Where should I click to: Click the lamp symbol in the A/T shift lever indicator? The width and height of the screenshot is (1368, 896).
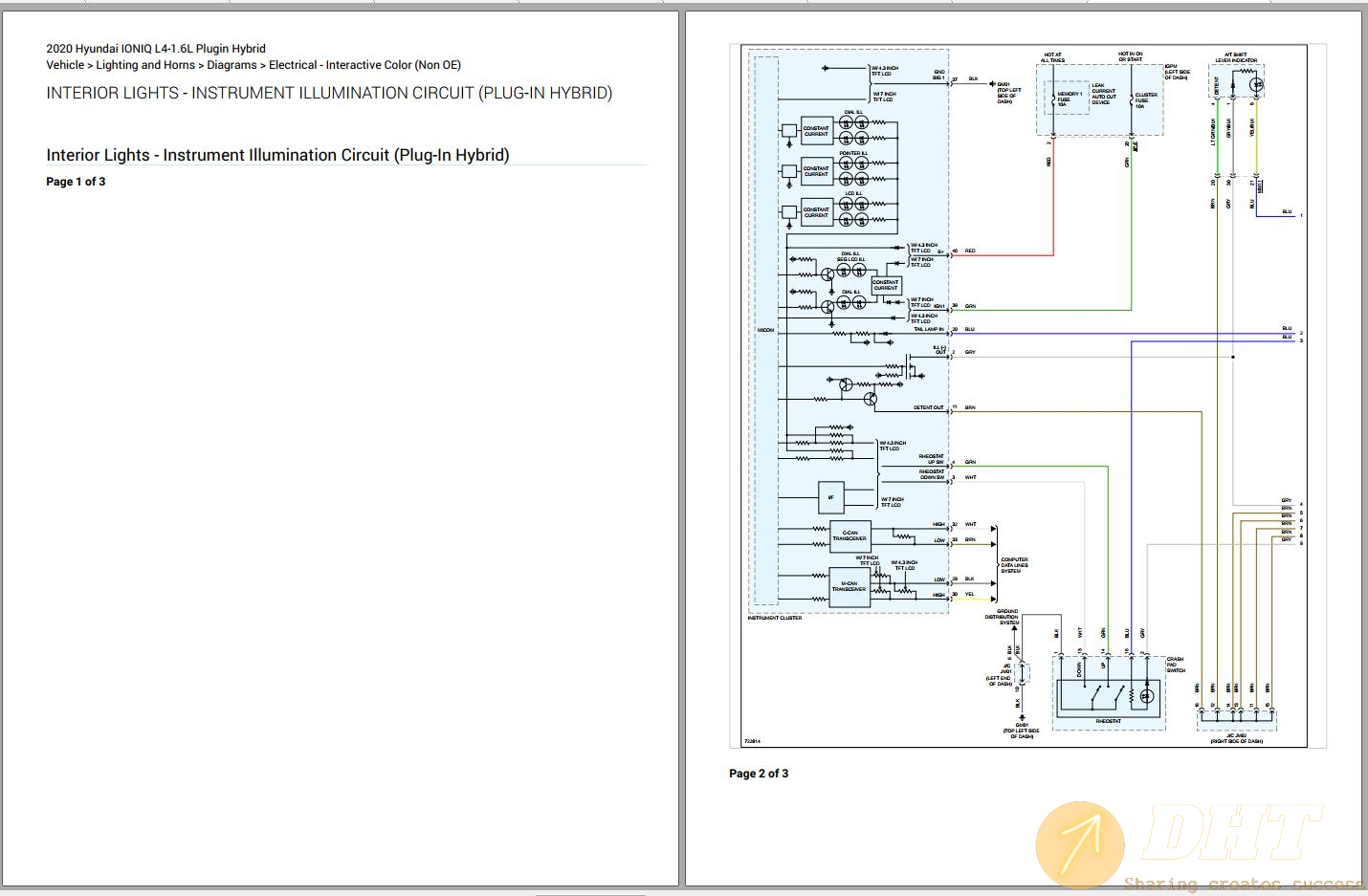pyautogui.click(x=1257, y=85)
